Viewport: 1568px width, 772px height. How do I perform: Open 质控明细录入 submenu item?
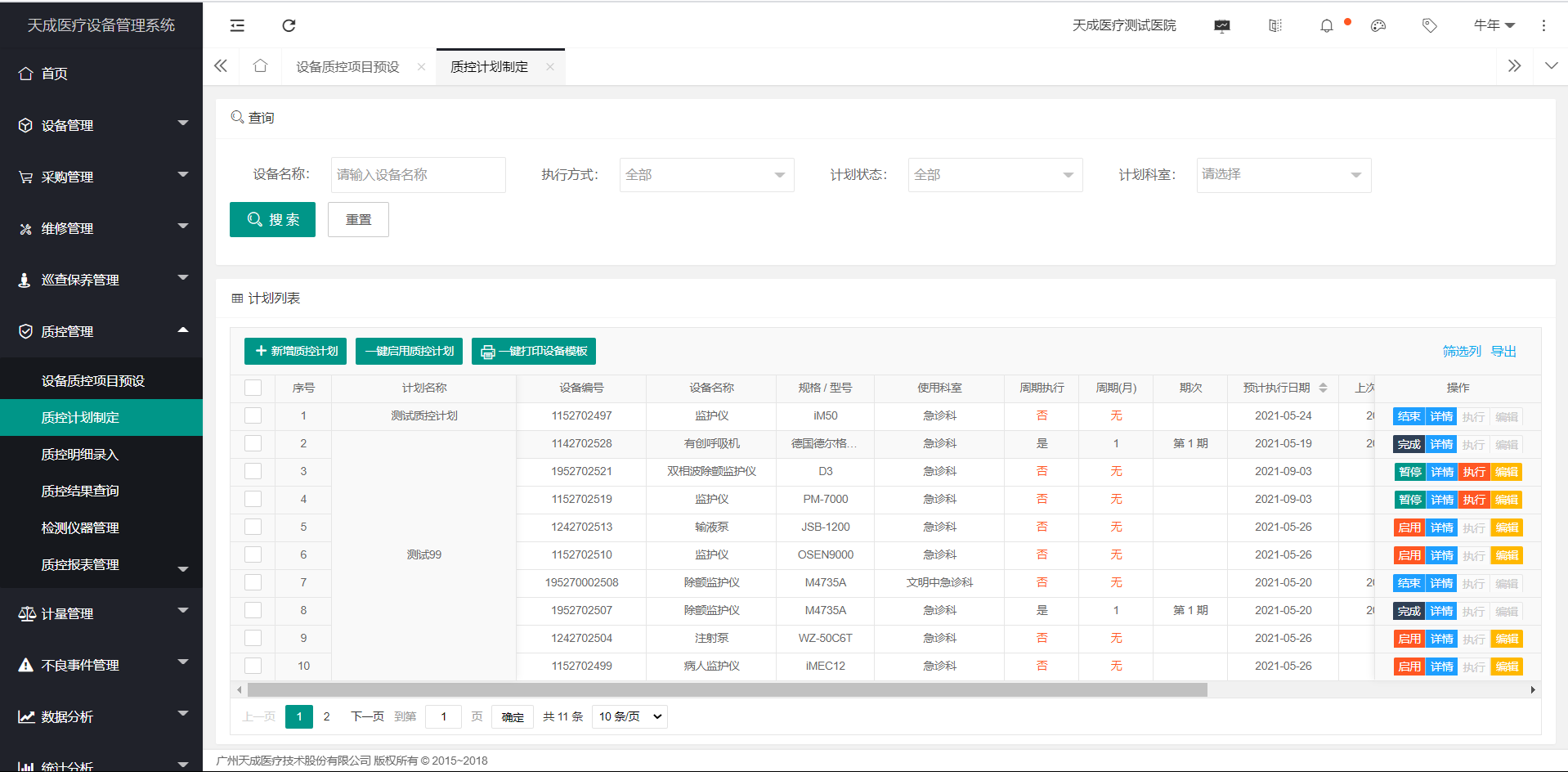coord(101,455)
